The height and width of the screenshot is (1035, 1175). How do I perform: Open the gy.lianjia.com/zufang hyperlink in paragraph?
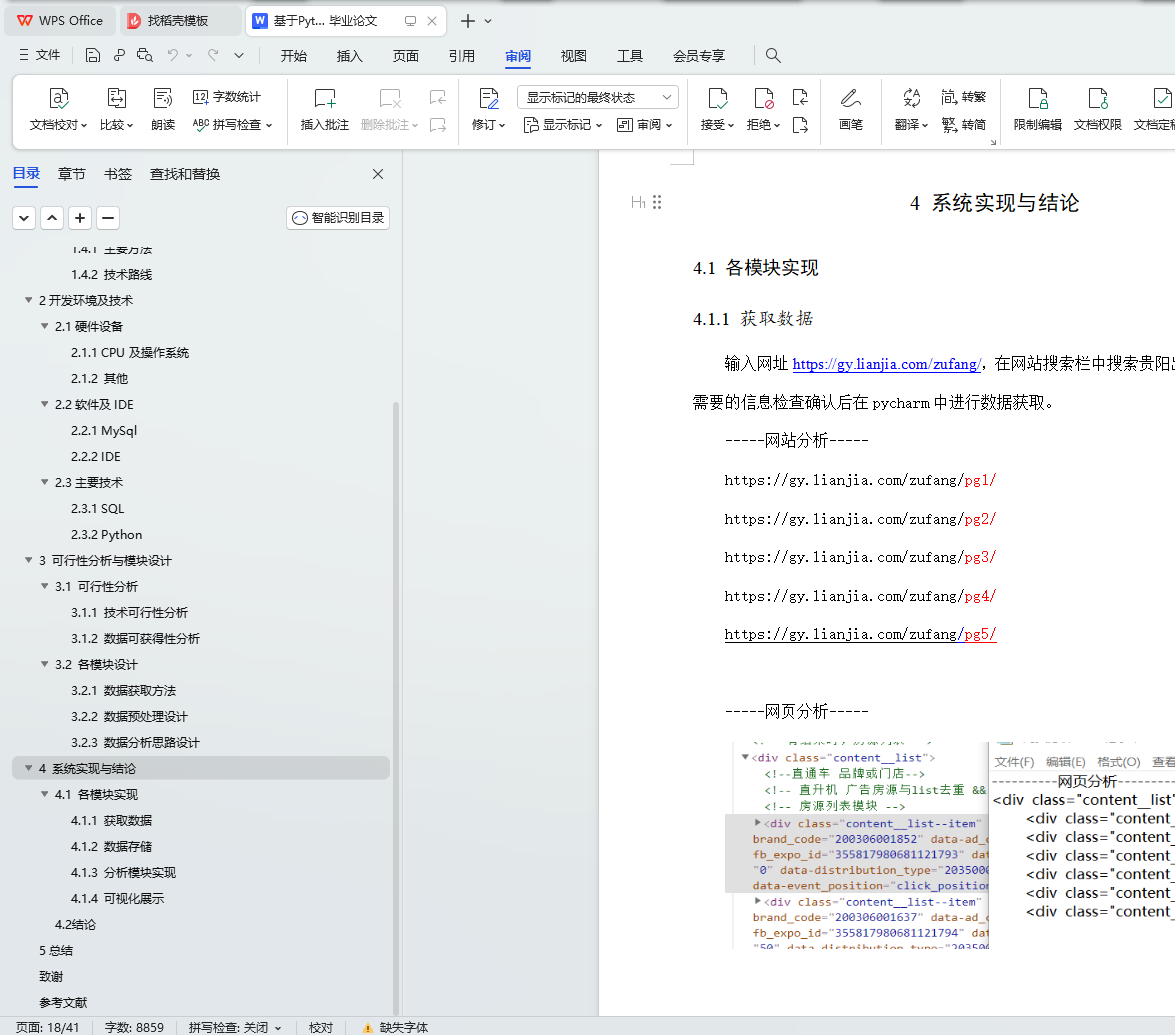click(886, 364)
